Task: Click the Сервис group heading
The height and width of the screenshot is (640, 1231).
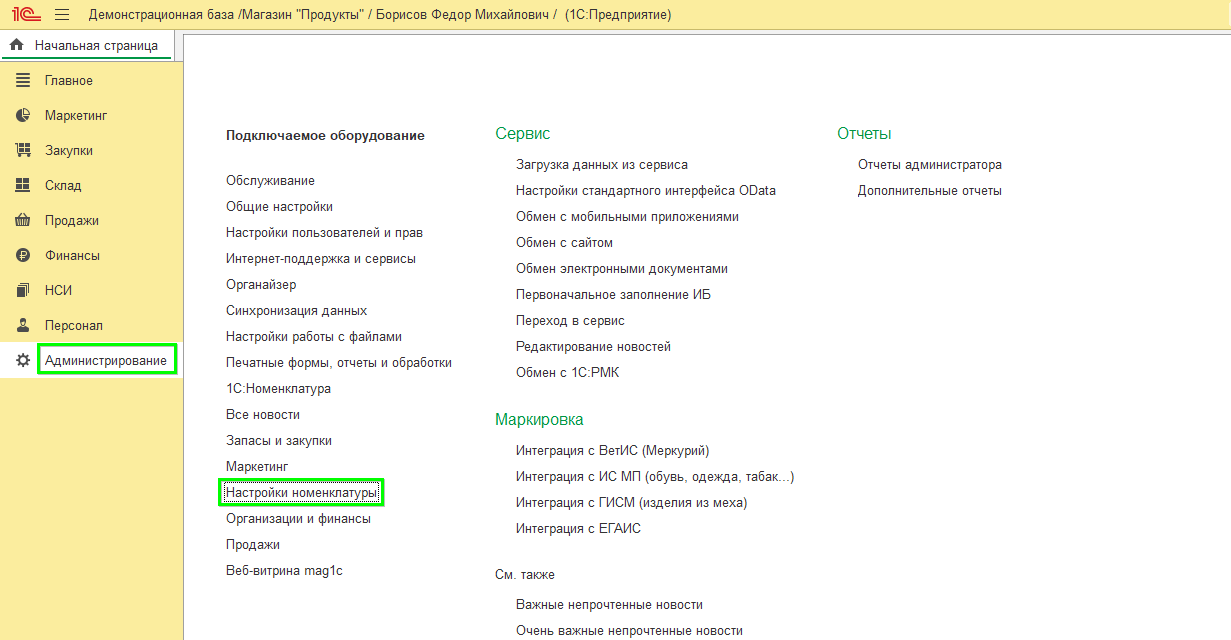Action: coord(523,133)
